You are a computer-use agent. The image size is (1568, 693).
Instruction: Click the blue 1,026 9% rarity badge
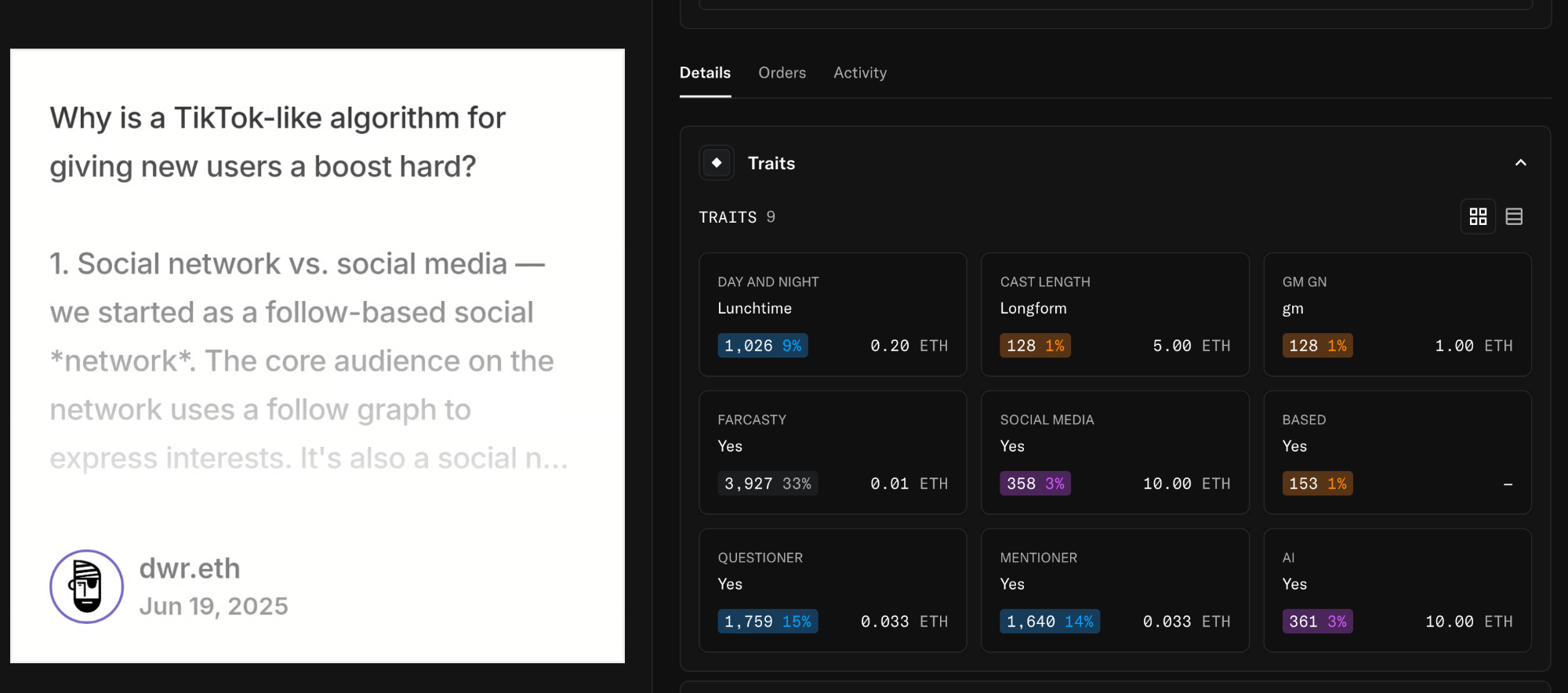(x=762, y=346)
